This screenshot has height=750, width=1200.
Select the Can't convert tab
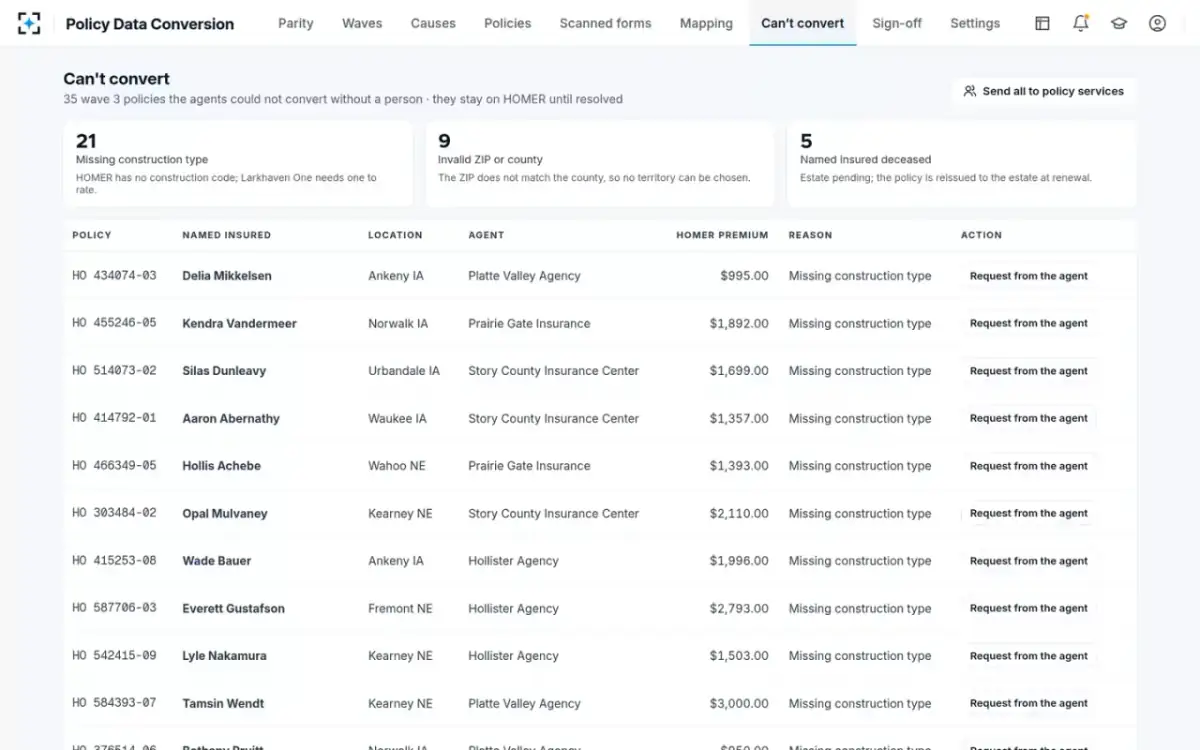pos(803,23)
